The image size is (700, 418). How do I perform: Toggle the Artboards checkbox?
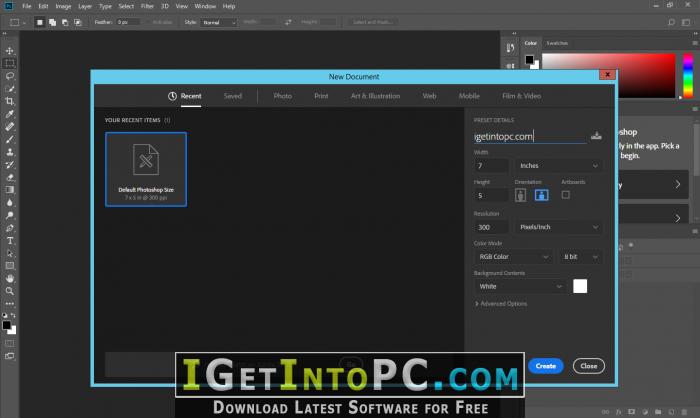(x=565, y=195)
